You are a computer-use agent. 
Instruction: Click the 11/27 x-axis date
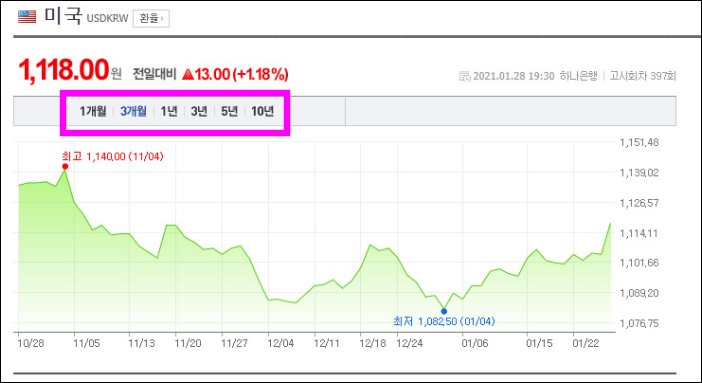point(234,343)
